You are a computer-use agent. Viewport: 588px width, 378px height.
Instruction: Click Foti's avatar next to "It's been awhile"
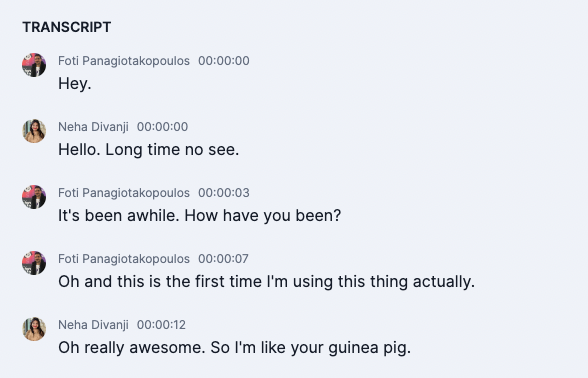coord(34,197)
